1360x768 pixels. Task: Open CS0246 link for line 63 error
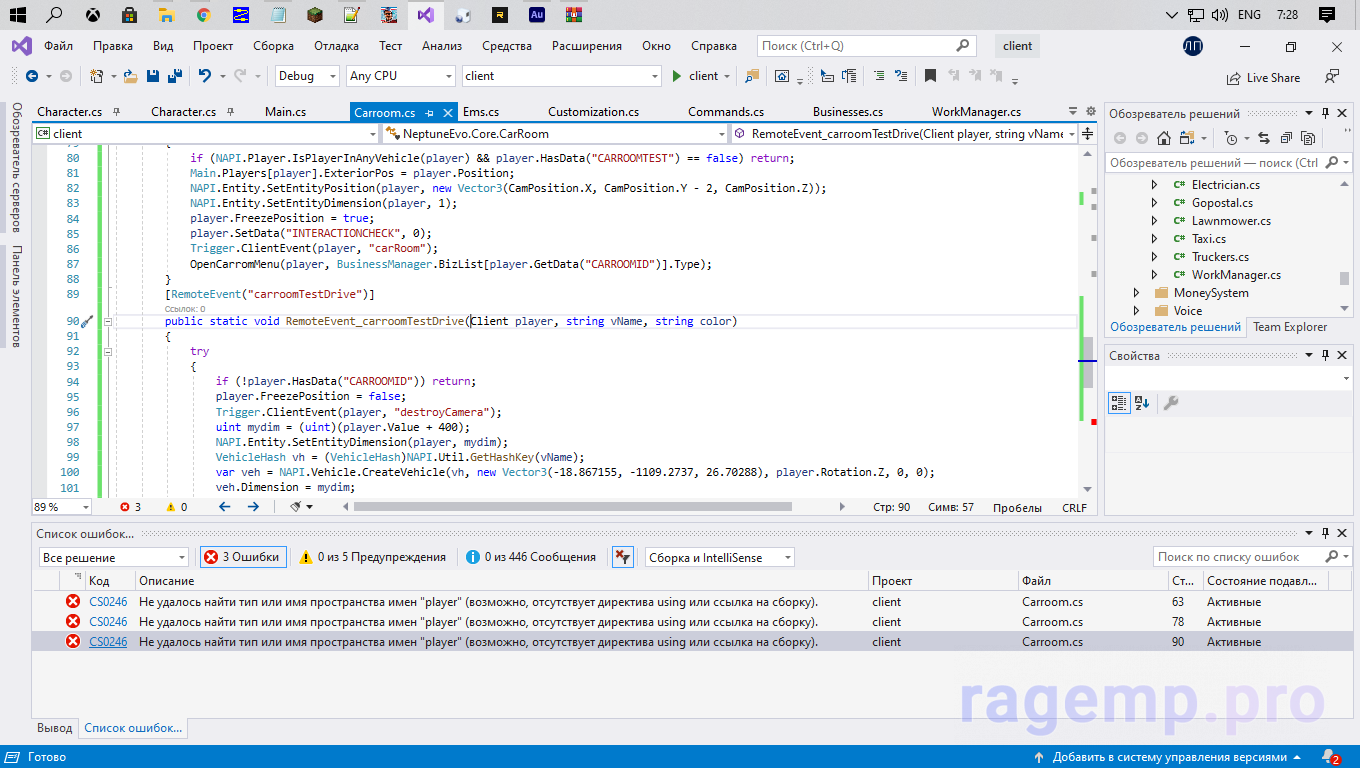coord(108,602)
